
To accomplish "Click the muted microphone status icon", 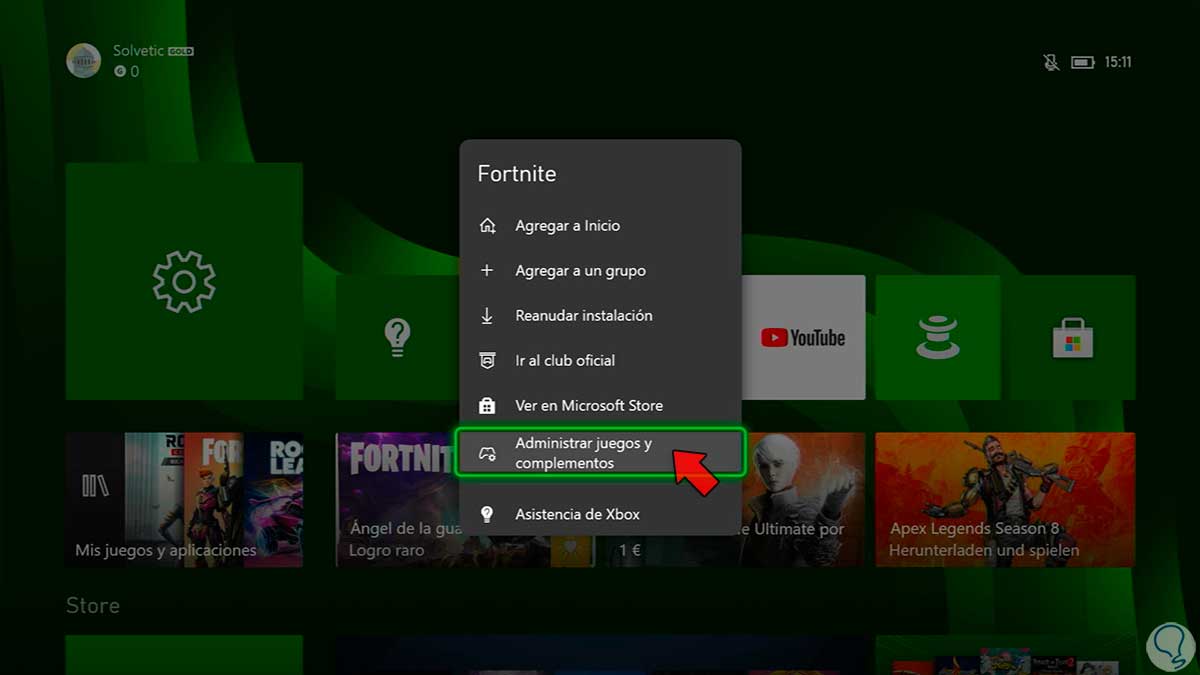I will [x=1051, y=62].
